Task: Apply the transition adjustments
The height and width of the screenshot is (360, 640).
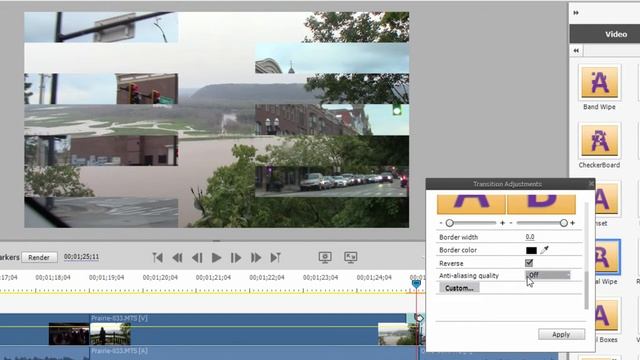Action: 561,334
